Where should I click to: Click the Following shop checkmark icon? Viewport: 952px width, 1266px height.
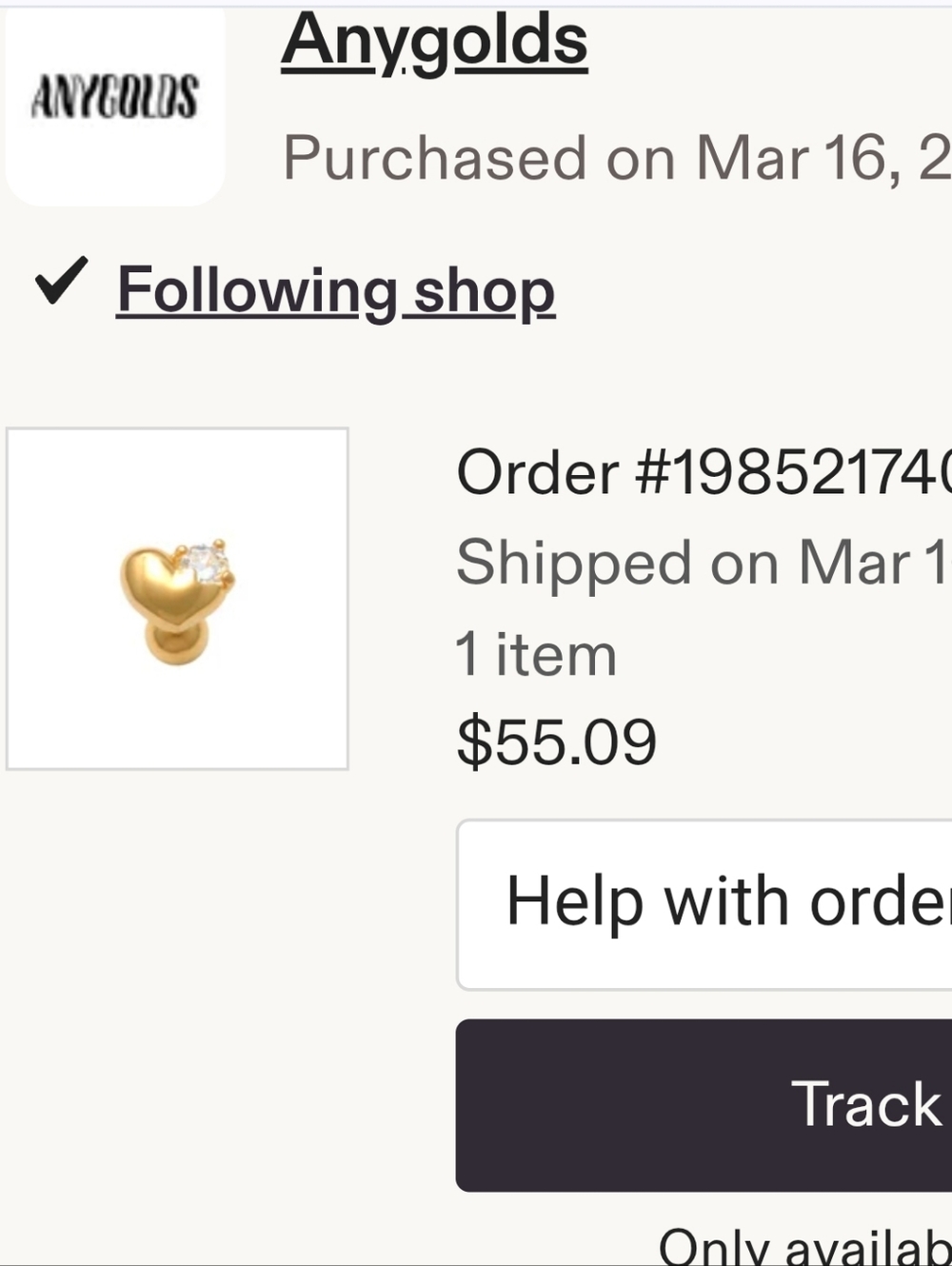[x=62, y=282]
